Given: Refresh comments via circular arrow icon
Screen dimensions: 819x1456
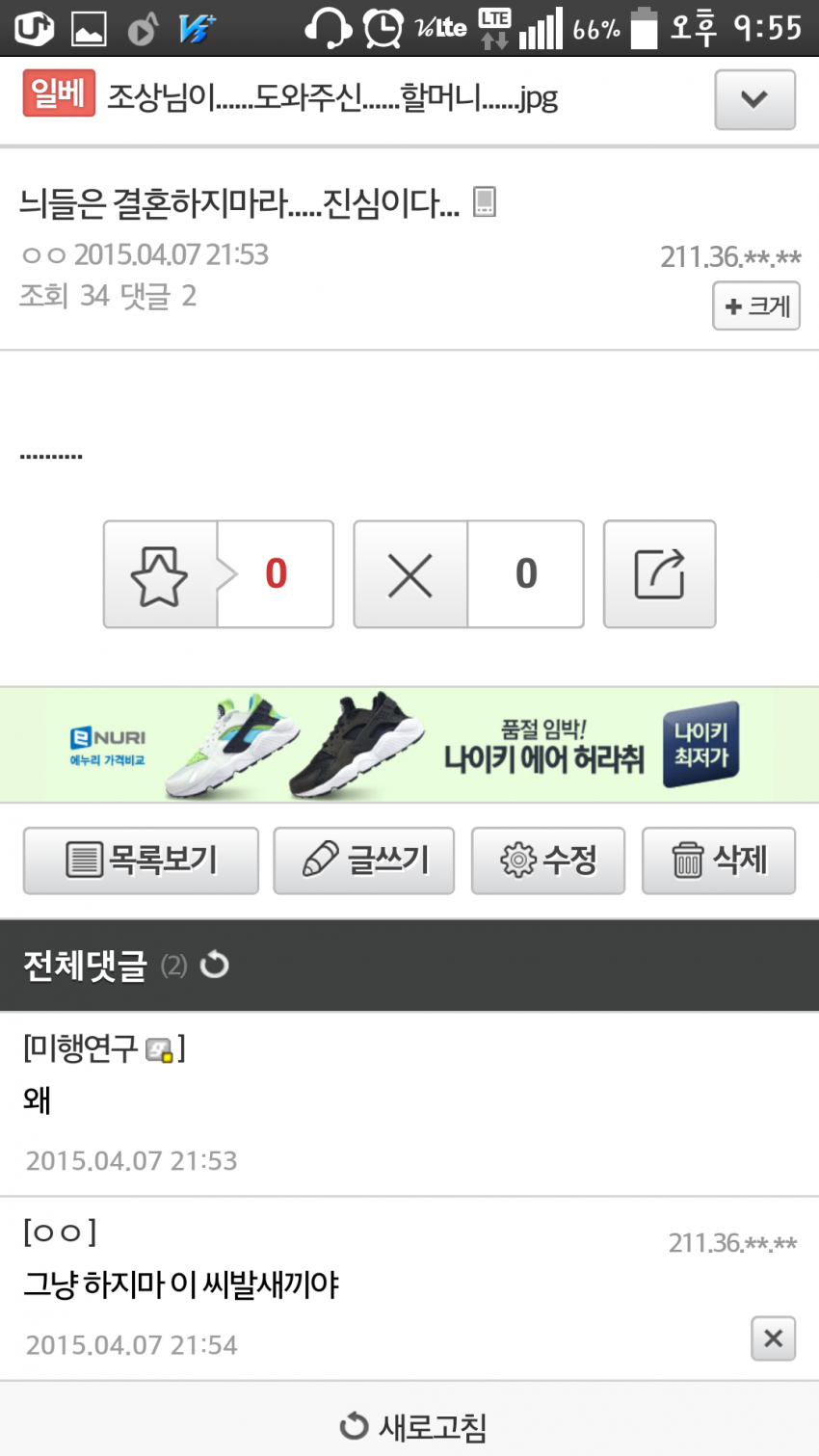Looking at the screenshot, I should tap(214, 965).
